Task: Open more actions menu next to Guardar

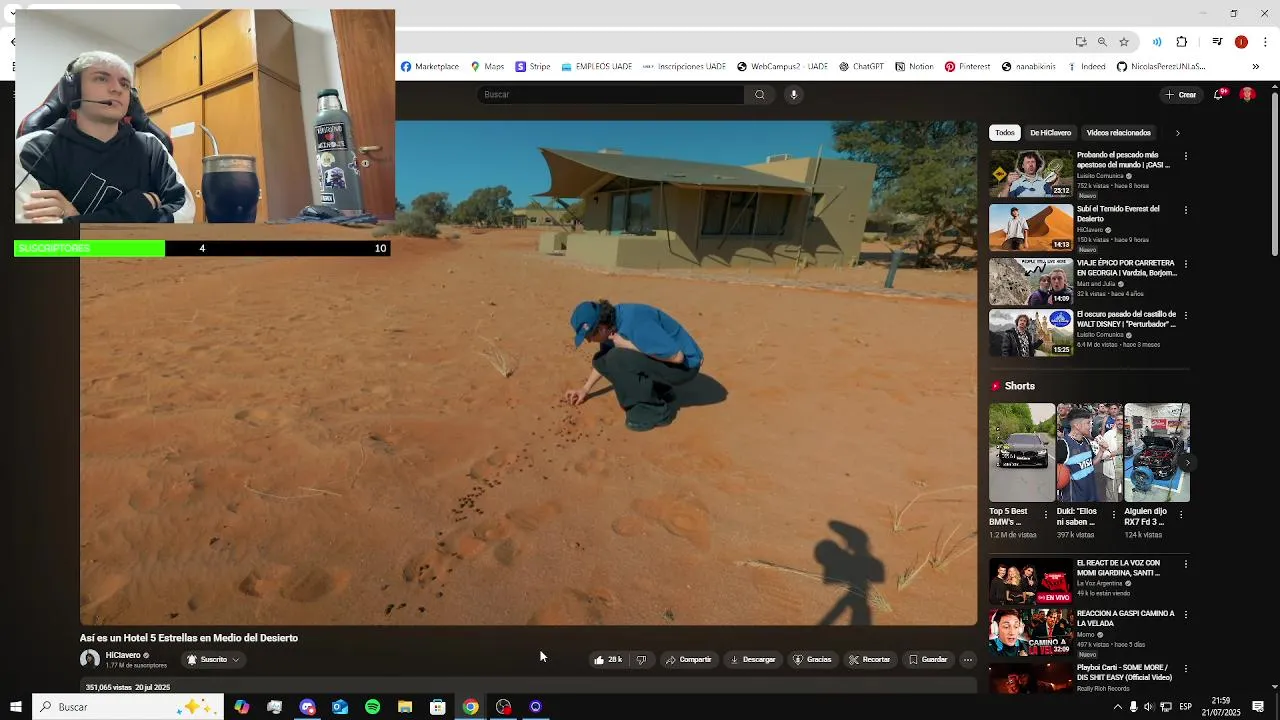Action: click(967, 660)
